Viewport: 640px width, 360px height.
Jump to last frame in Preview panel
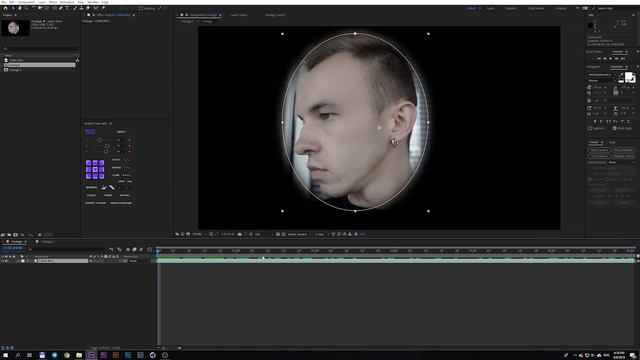[623, 59]
